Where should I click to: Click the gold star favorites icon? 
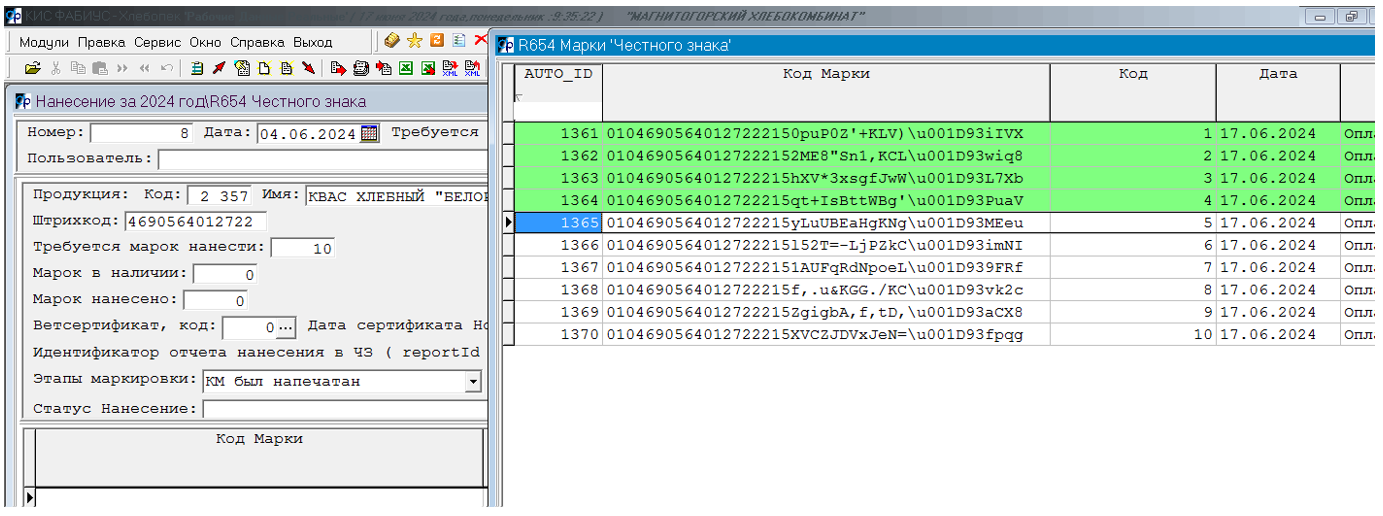click(414, 41)
